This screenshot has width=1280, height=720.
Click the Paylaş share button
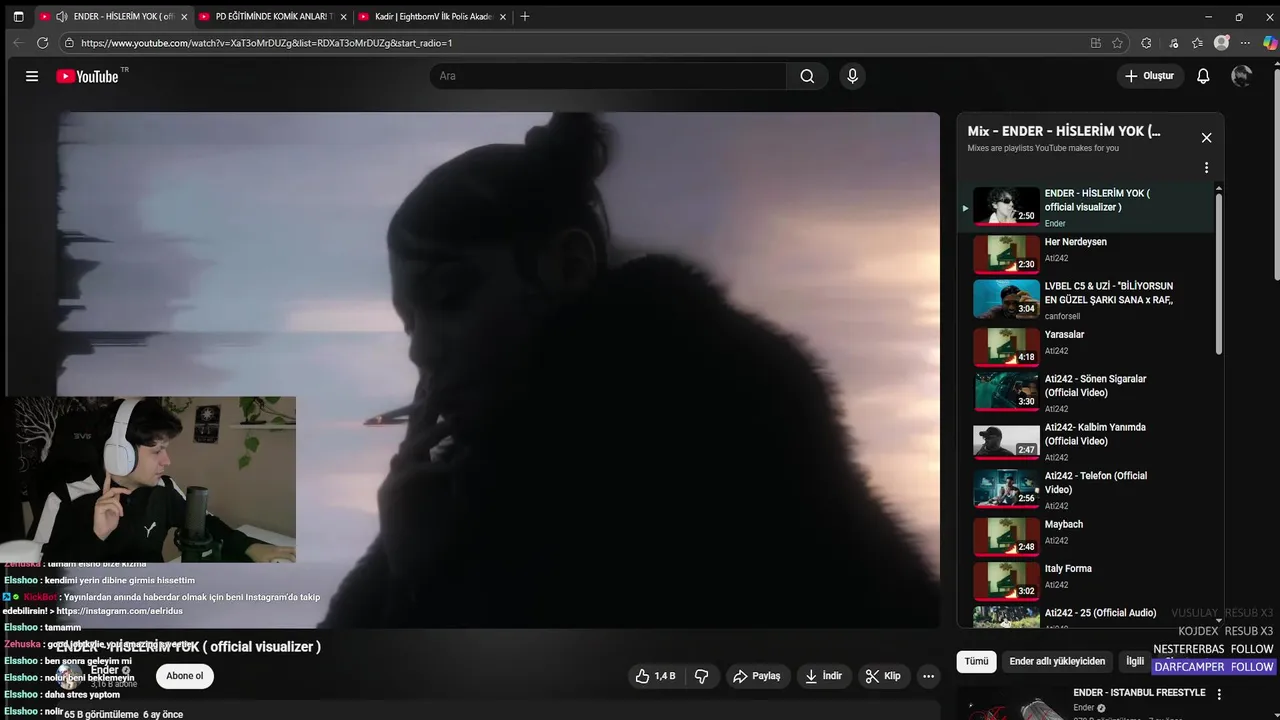(756, 676)
